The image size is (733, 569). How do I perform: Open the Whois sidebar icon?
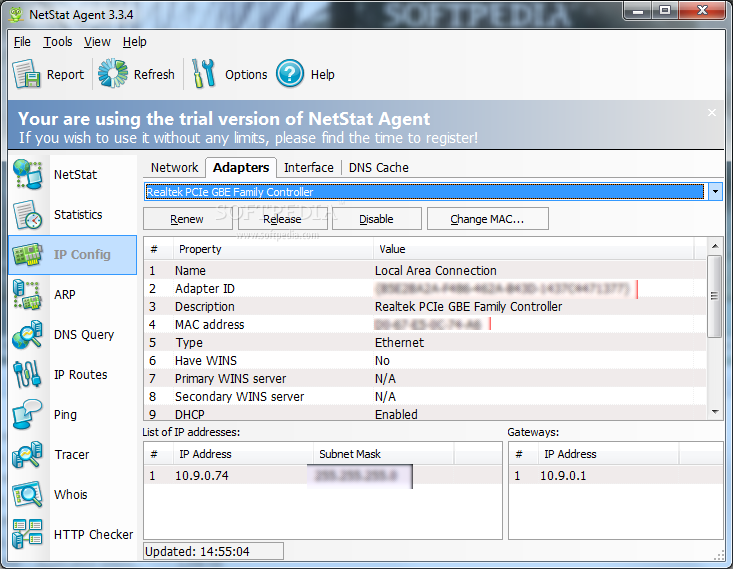(x=28, y=495)
